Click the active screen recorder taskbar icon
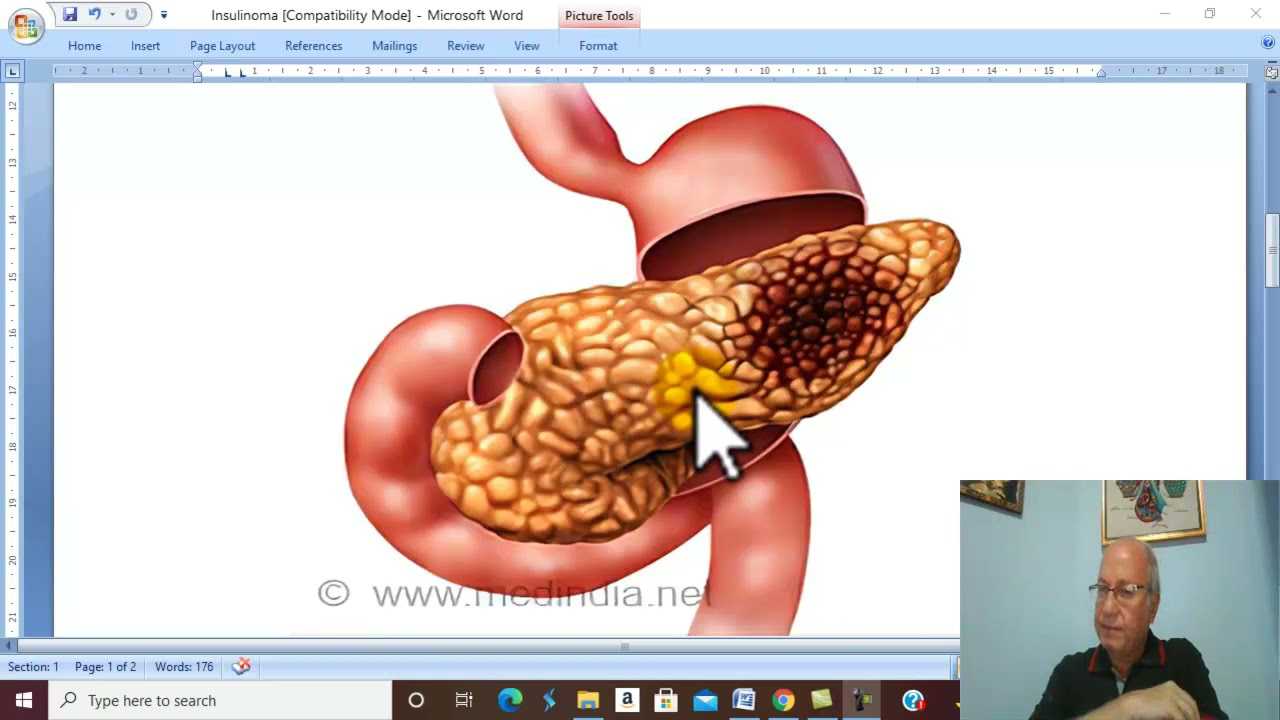This screenshot has height=720, width=1280. pyautogui.click(x=863, y=700)
